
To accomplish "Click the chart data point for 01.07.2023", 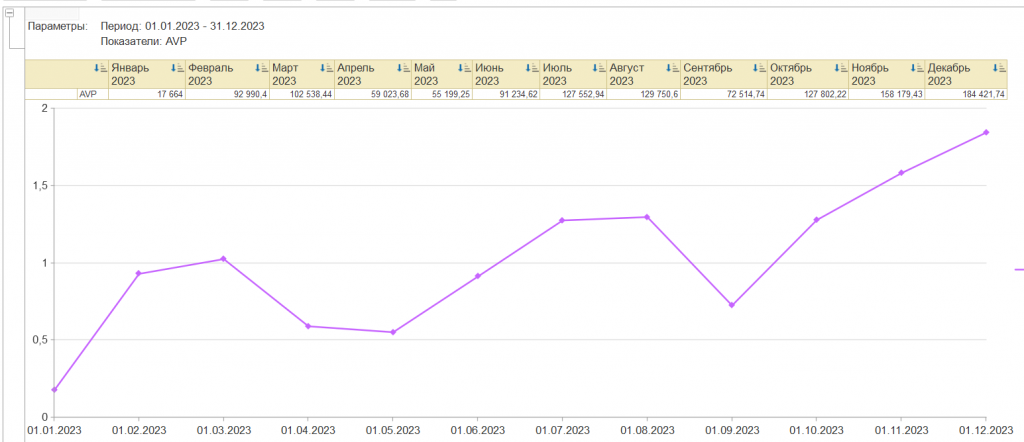I will click(562, 221).
